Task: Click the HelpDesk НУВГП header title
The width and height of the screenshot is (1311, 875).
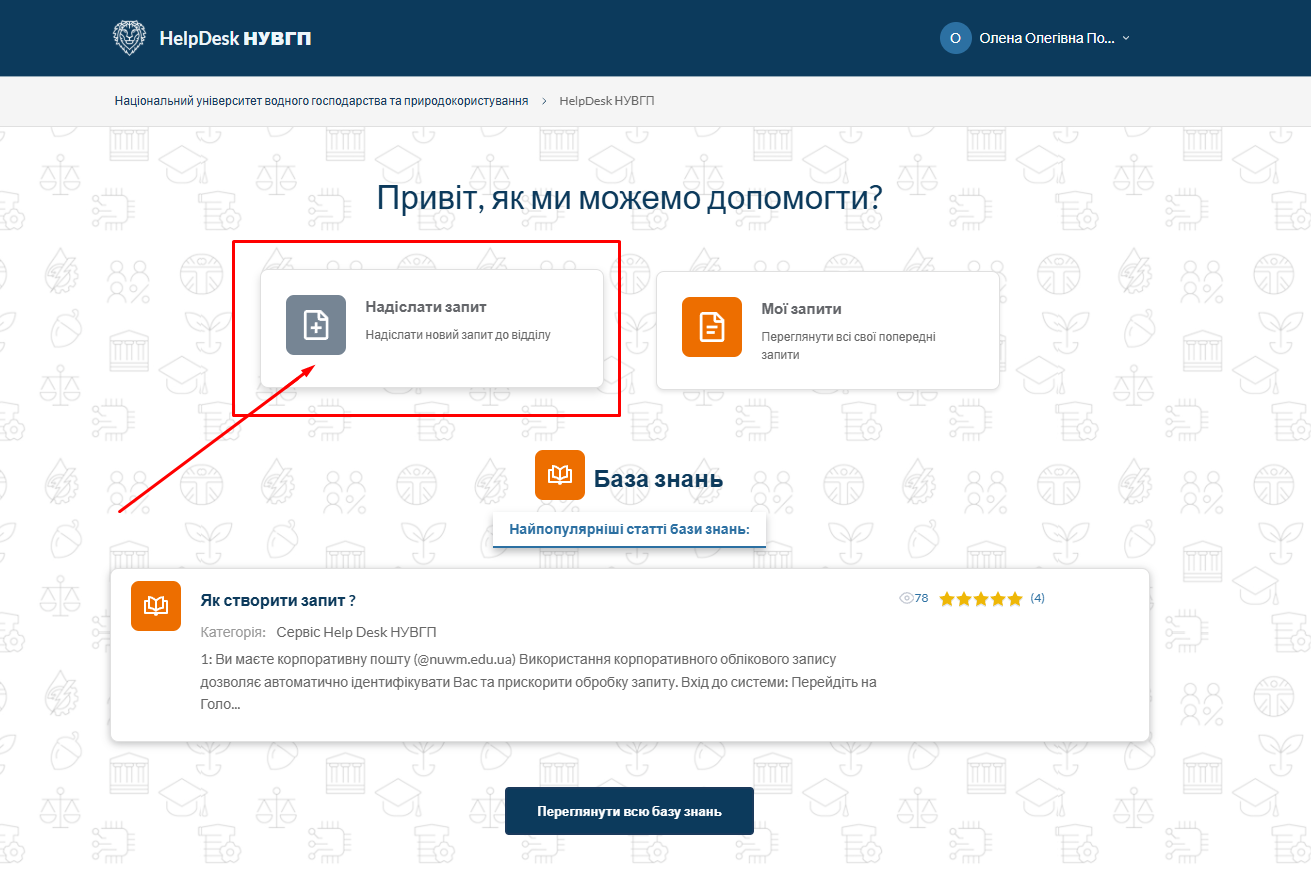Action: click(235, 38)
